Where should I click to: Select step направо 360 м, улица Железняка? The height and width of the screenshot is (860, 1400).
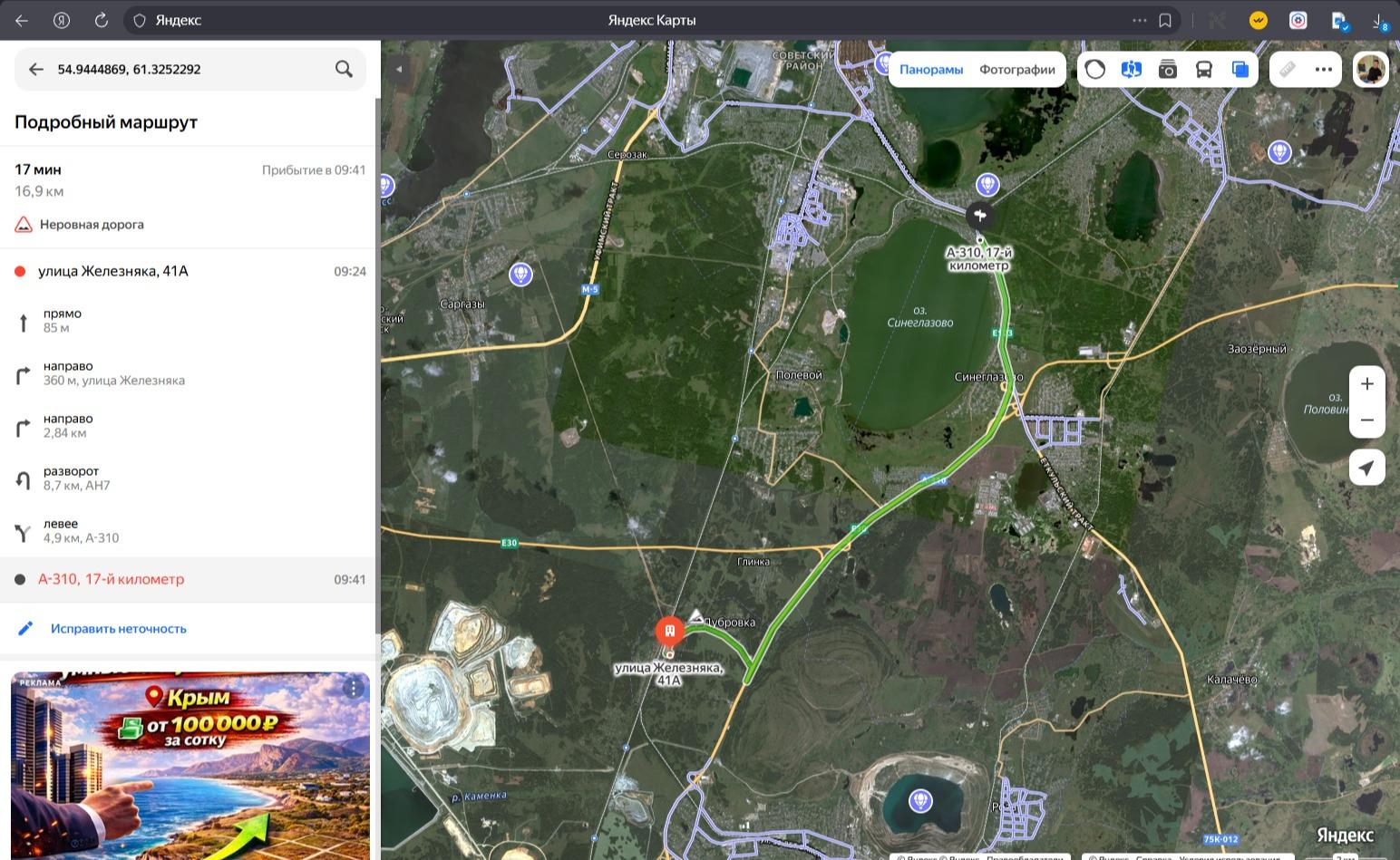coord(189,373)
